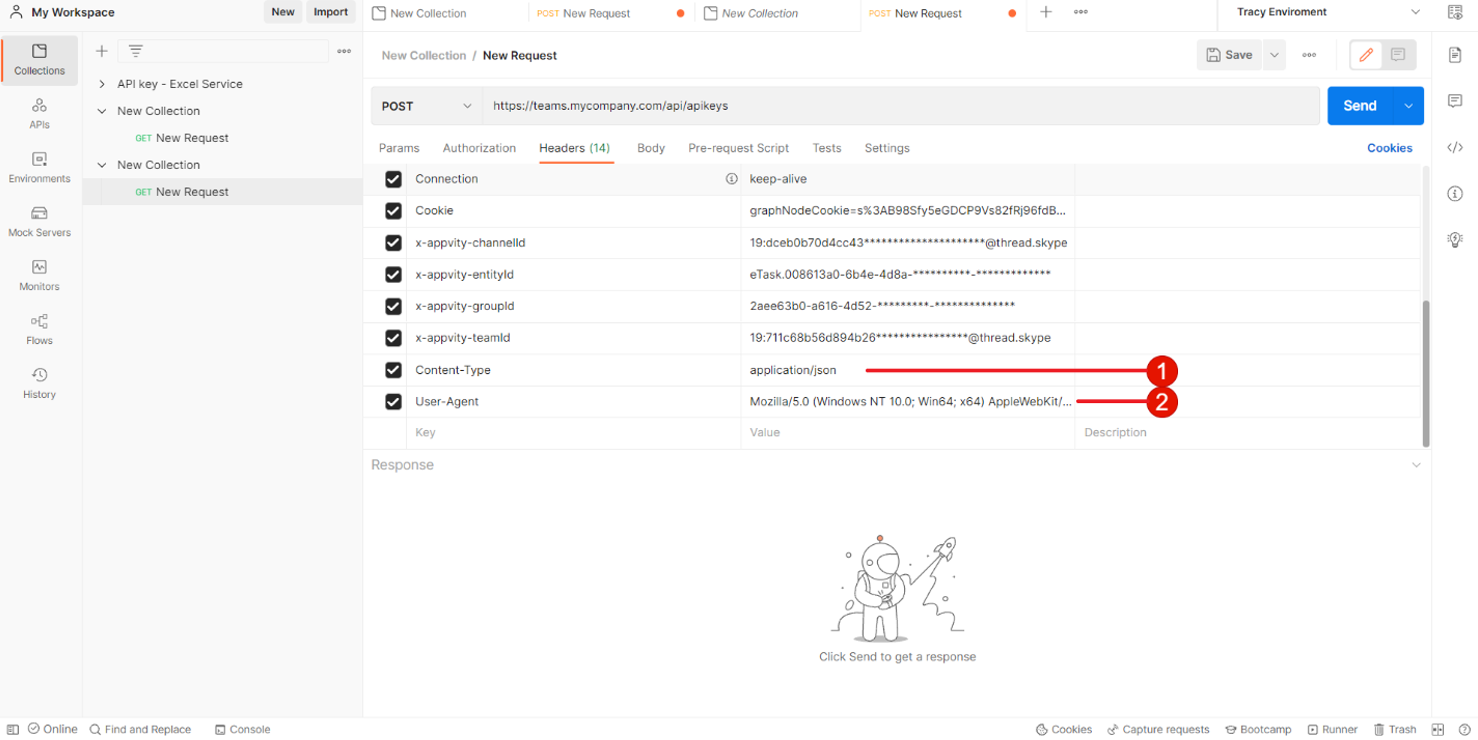This screenshot has height=740, width=1478.
Task: Open the Environments sidebar panel
Action: (39, 167)
